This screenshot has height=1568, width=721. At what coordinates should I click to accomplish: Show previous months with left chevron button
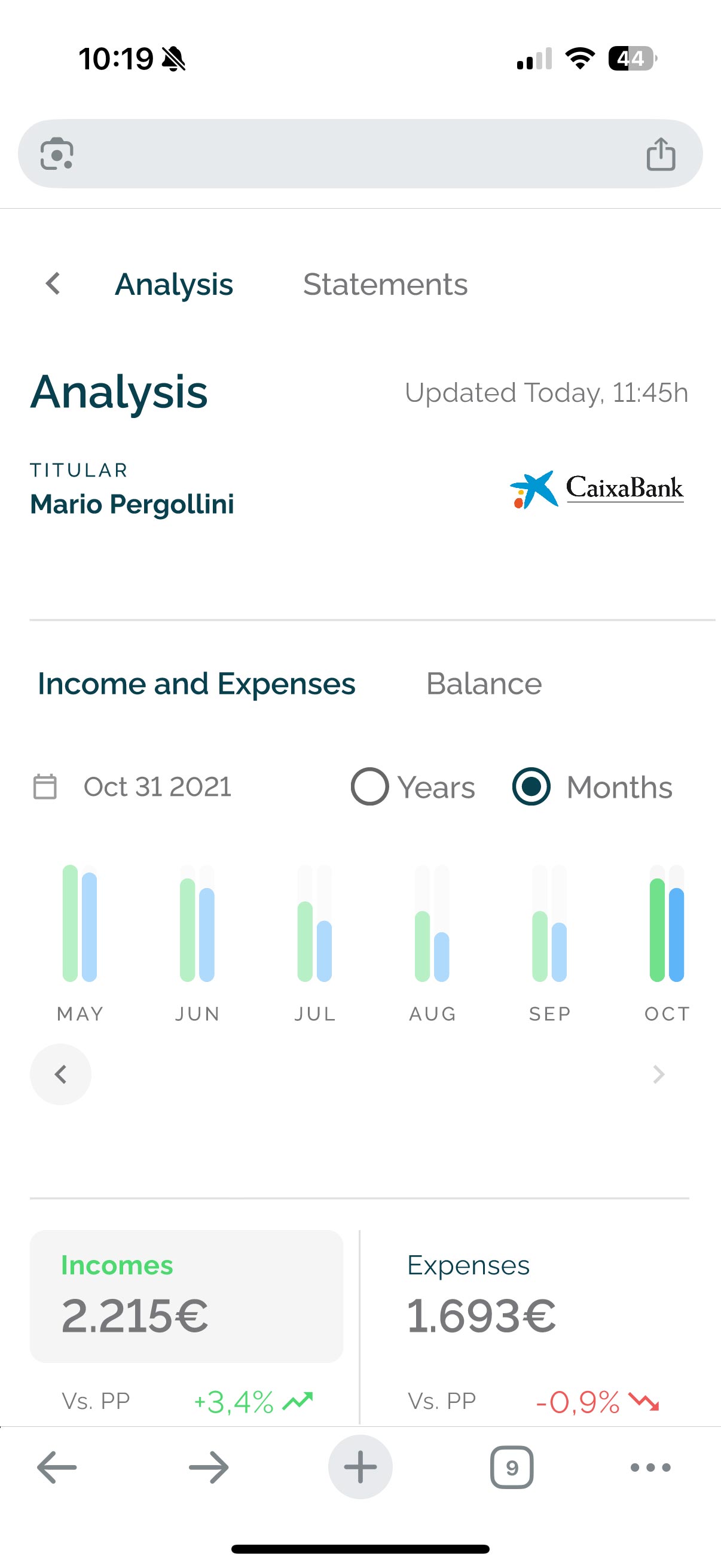pyautogui.click(x=61, y=1075)
